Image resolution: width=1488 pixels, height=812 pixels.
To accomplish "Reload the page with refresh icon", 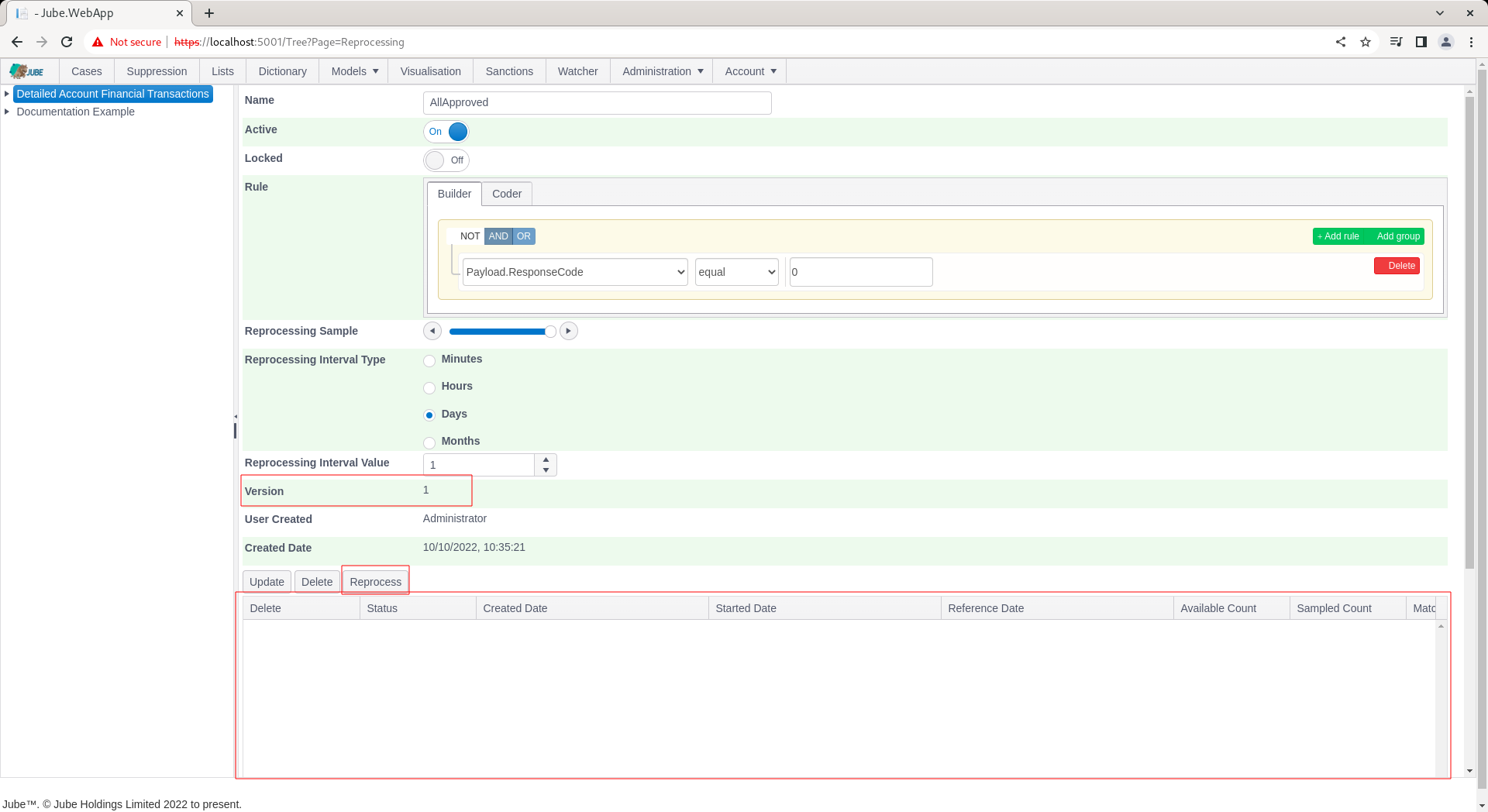I will (x=67, y=42).
